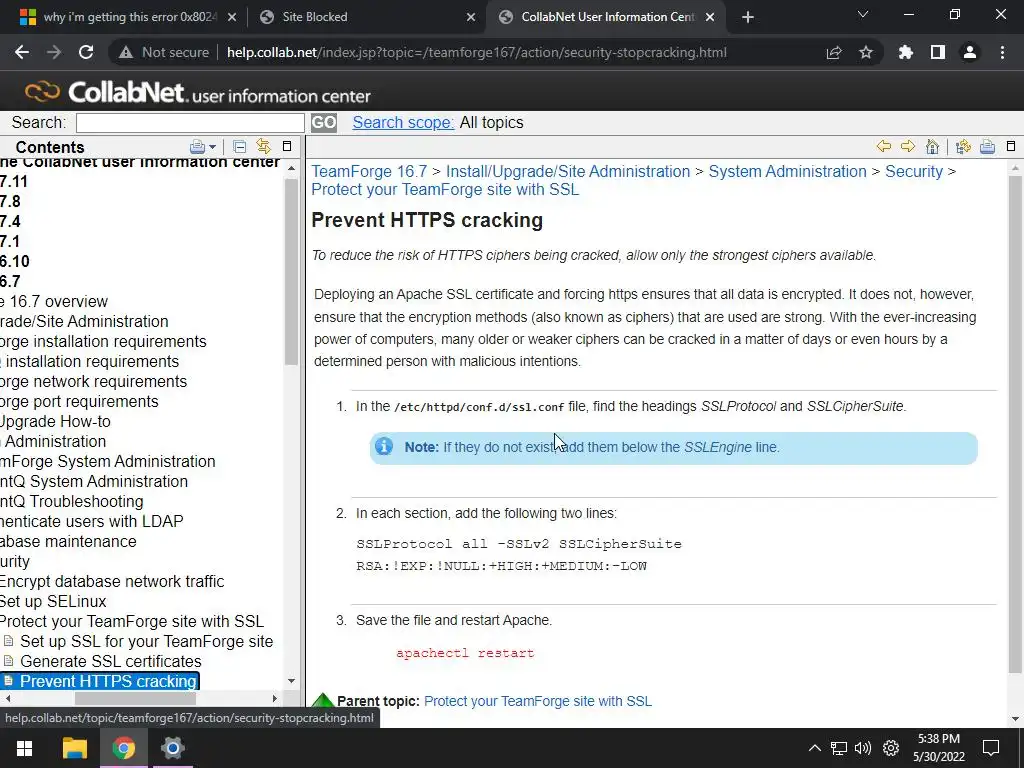Image resolution: width=1024 pixels, height=768 pixels.
Task: Click into the Search input field
Action: point(190,123)
